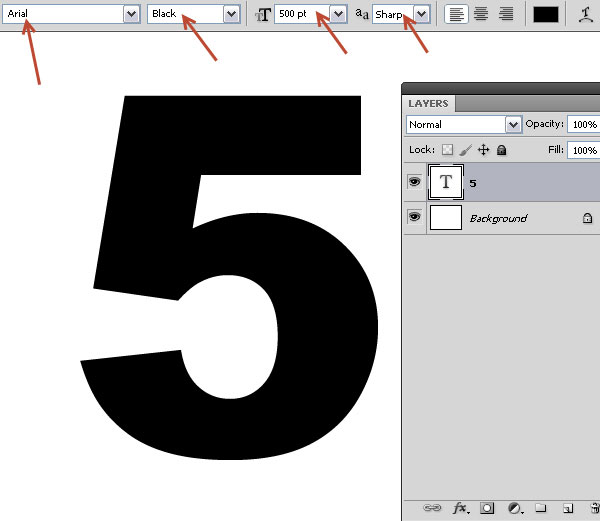Viewport: 600px width, 521px height.
Task: Open the Sharp anti-aliasing dropdown
Action: point(421,15)
